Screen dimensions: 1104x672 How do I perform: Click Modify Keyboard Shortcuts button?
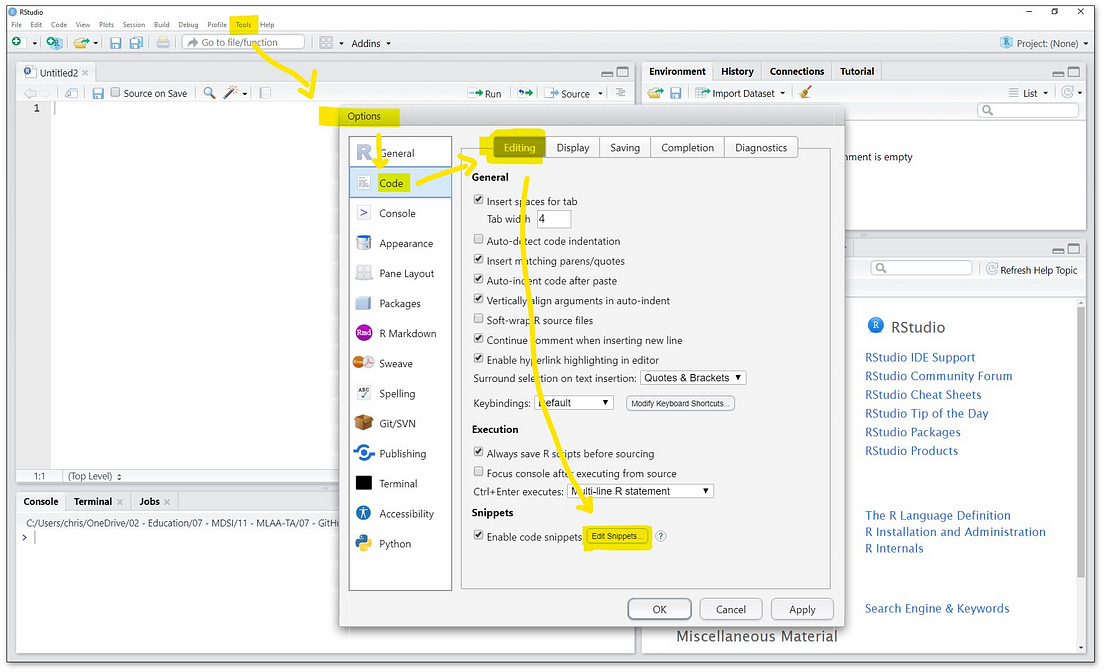(680, 403)
